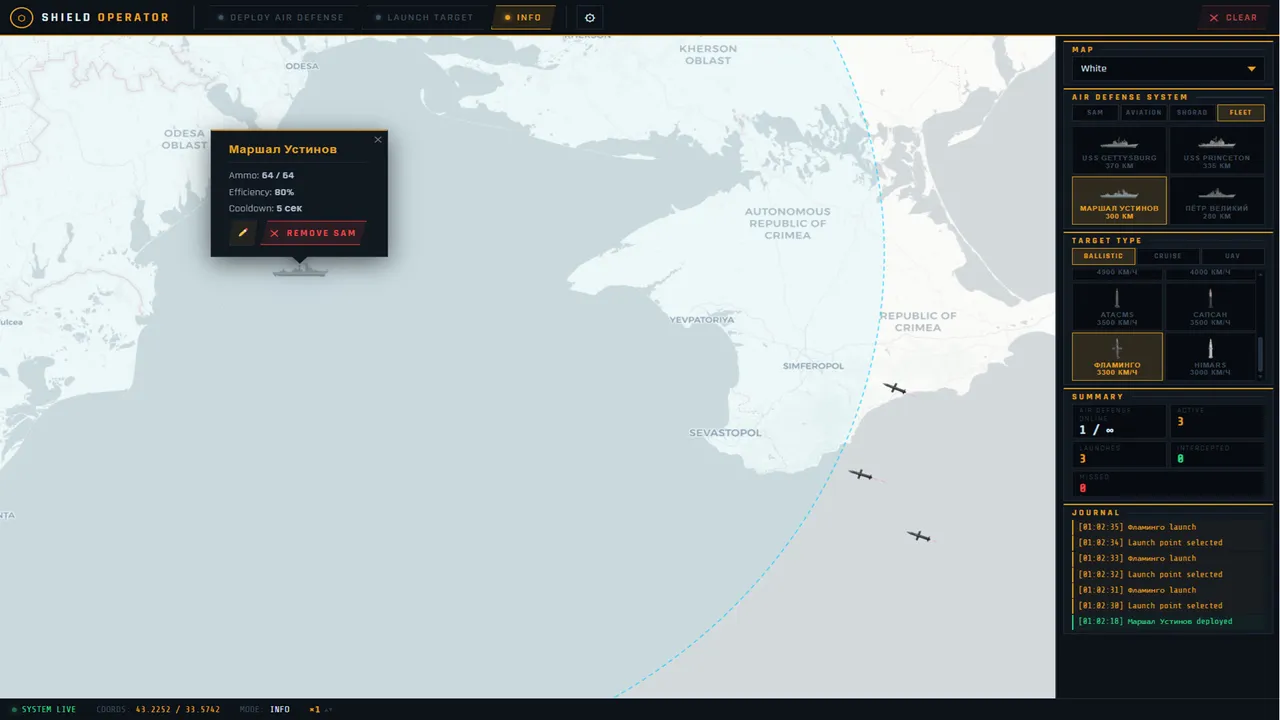Switch air defense category to Aviation
1280x720 pixels.
1144,113
